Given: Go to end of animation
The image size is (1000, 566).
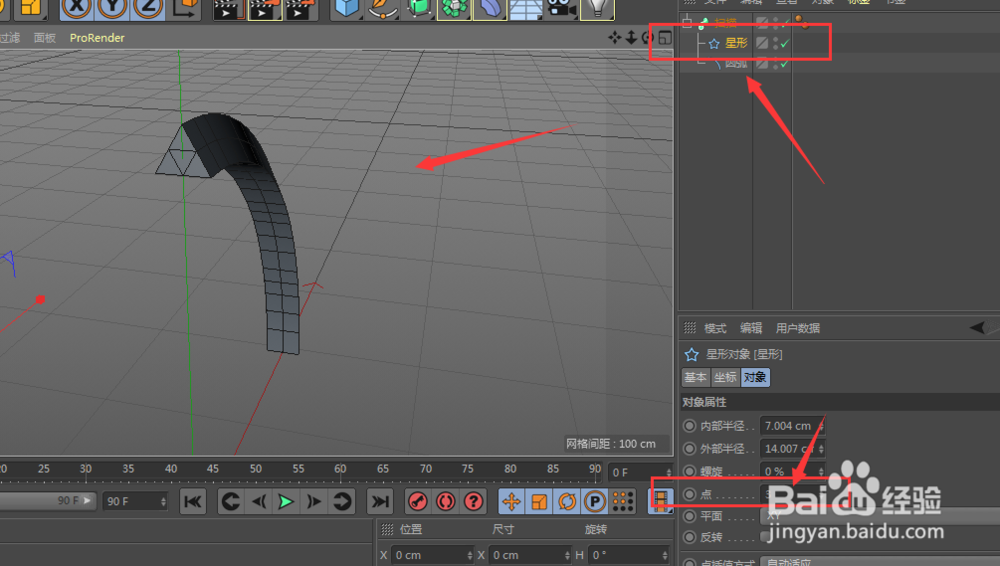Looking at the screenshot, I should click(380, 502).
